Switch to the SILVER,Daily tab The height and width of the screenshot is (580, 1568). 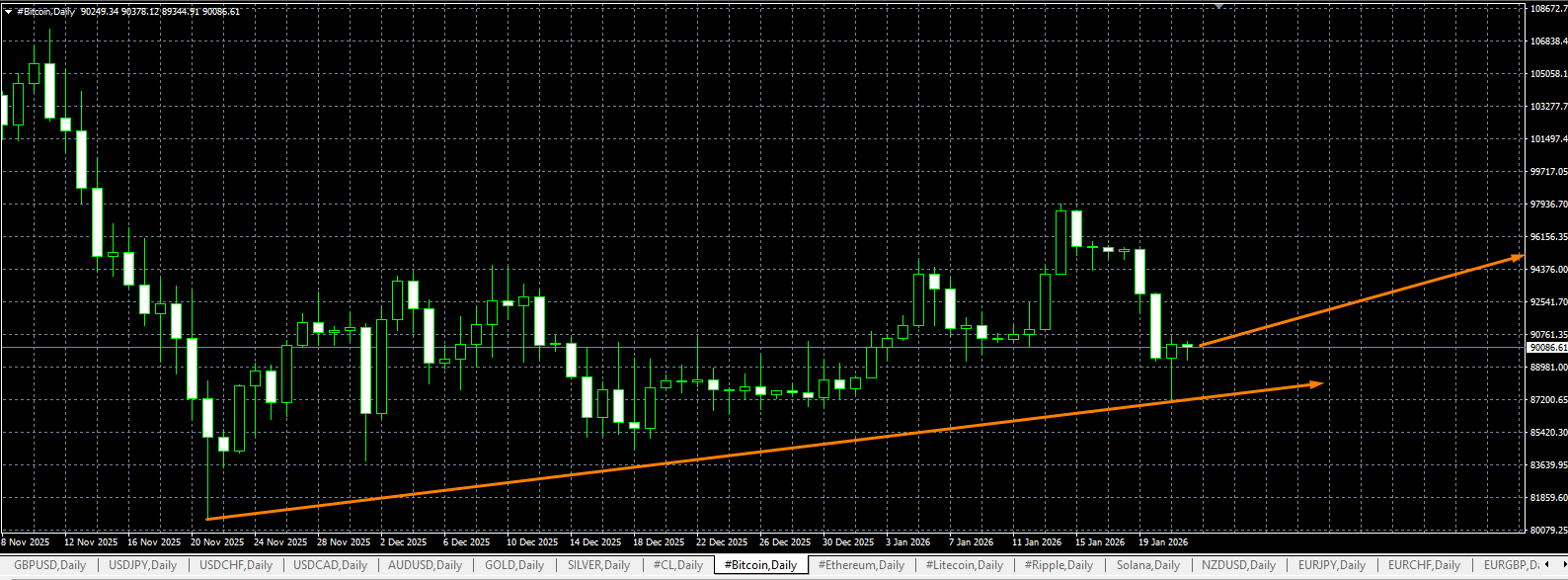pyautogui.click(x=598, y=565)
